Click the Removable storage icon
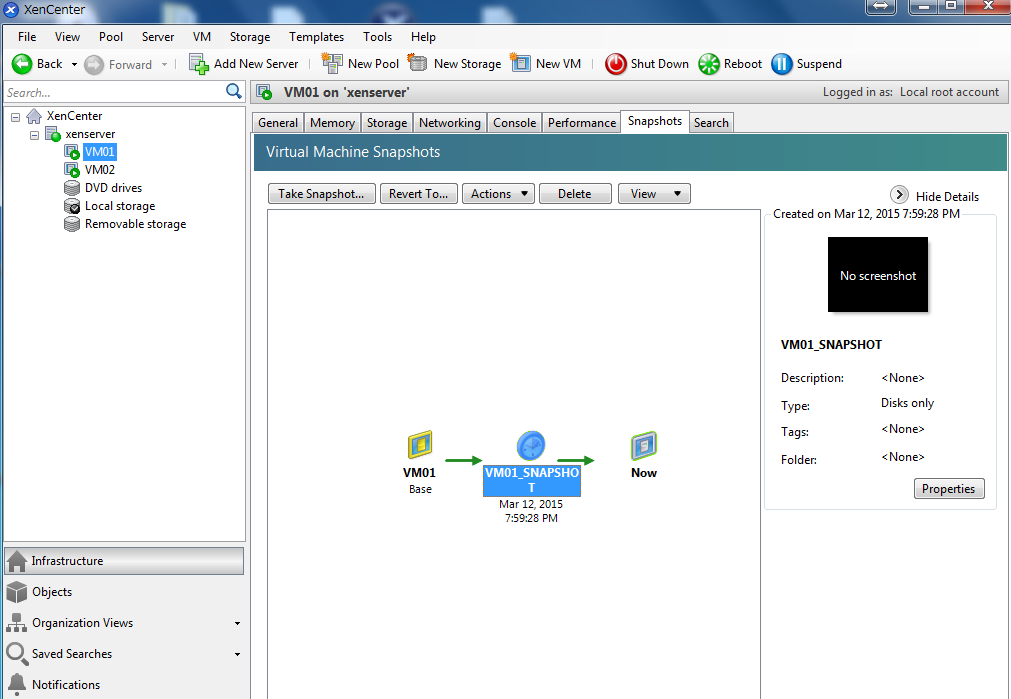 coord(72,224)
